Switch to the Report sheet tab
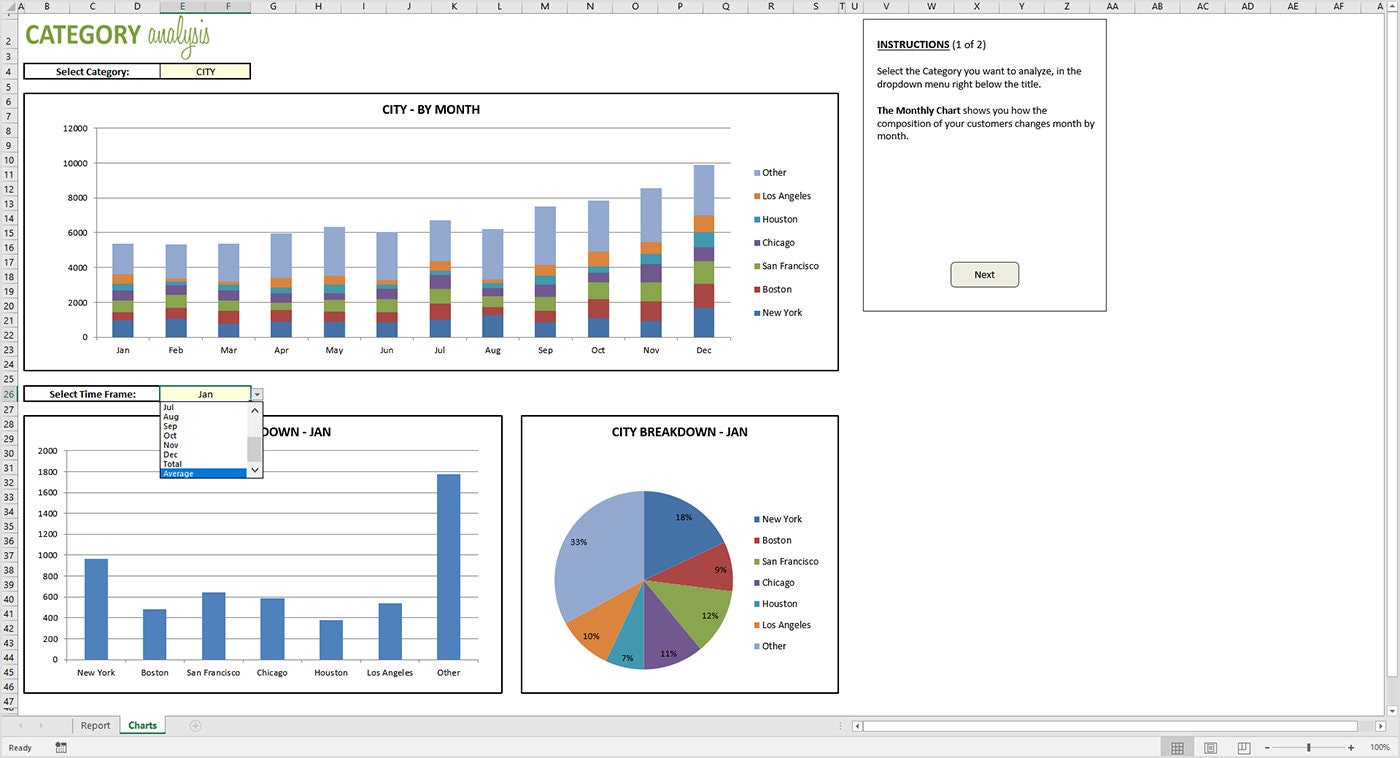1400x758 pixels. 95,725
